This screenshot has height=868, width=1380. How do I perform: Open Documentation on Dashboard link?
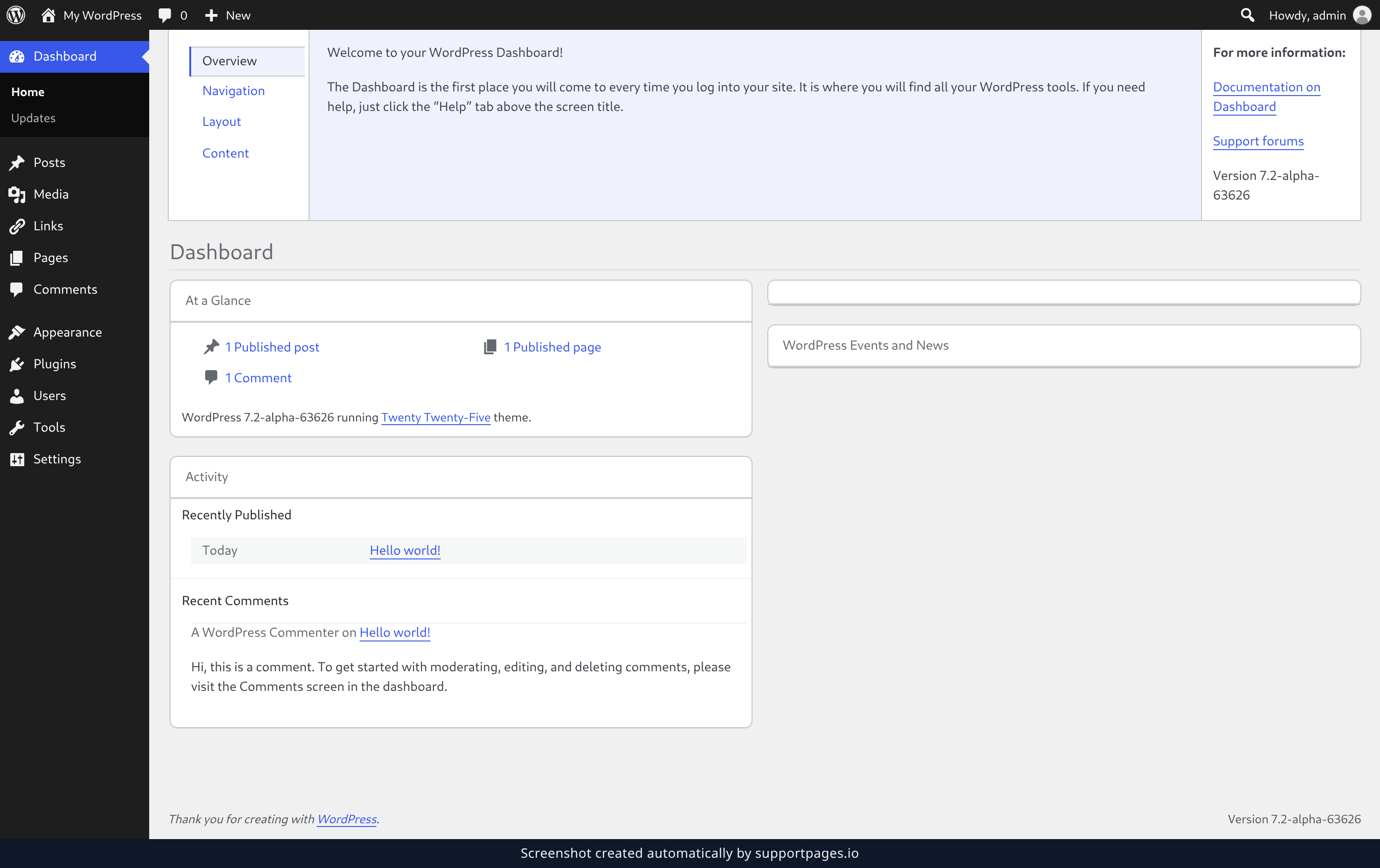(1267, 97)
